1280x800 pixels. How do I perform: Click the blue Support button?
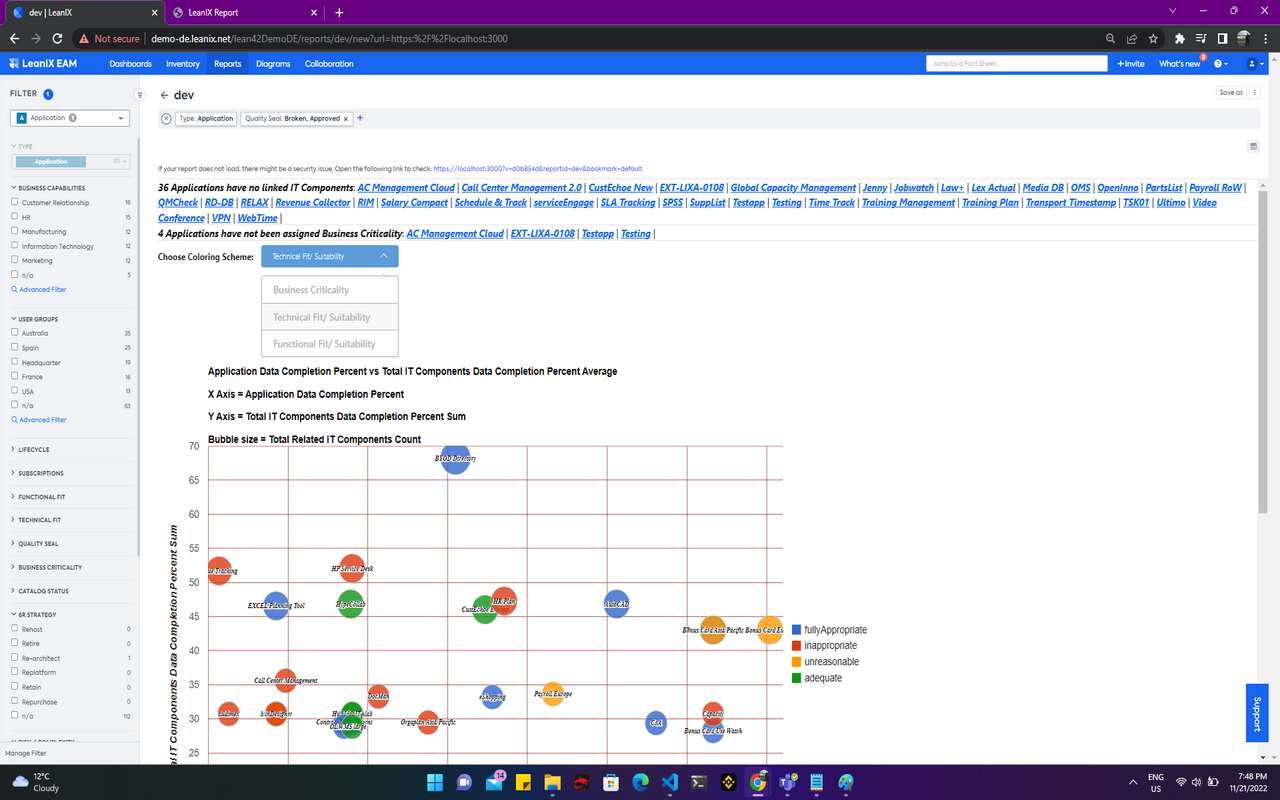pyautogui.click(x=1257, y=713)
